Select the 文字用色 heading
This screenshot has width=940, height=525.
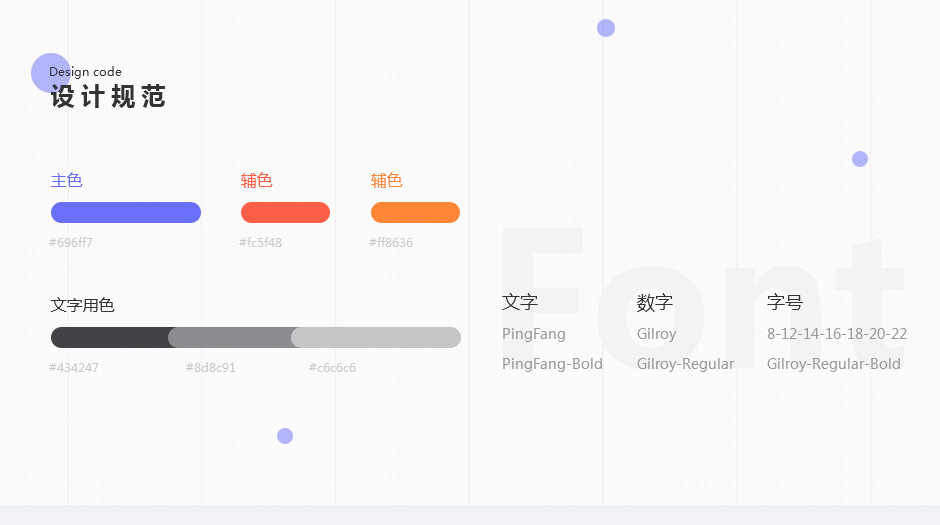[82, 305]
